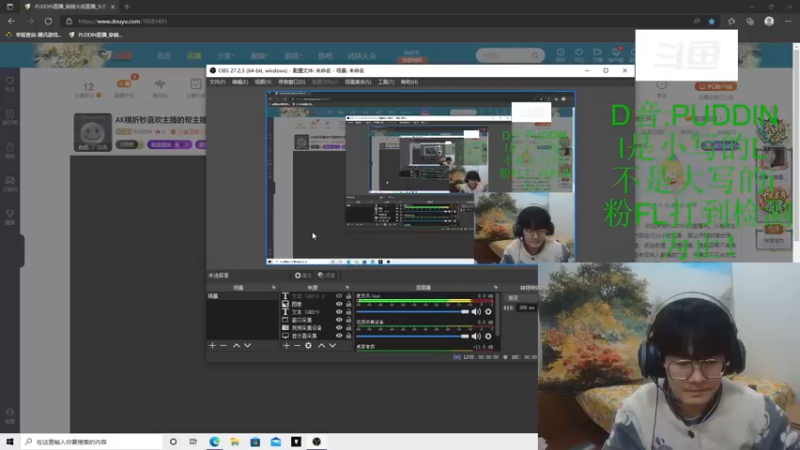Image resolution: width=800 pixels, height=450 pixels.
Task: Open the 渐变 transition dropdown in OBS
Action: click(520, 298)
